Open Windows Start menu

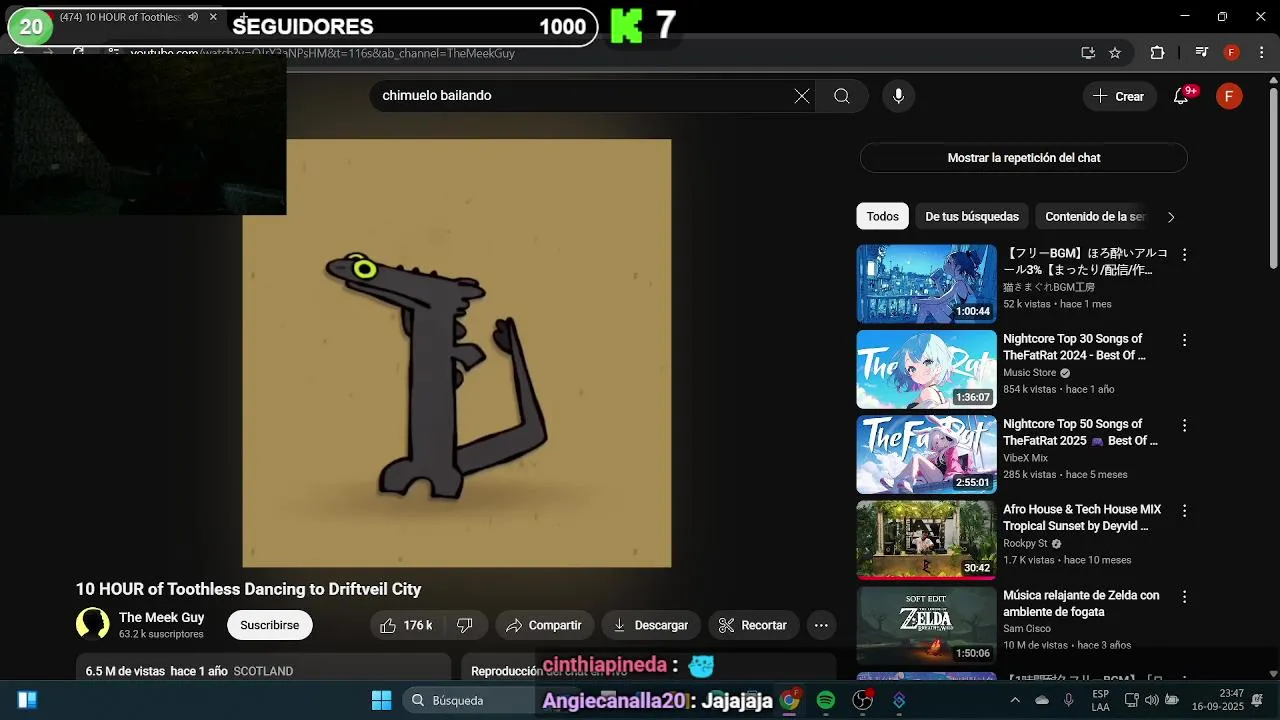coord(382,700)
